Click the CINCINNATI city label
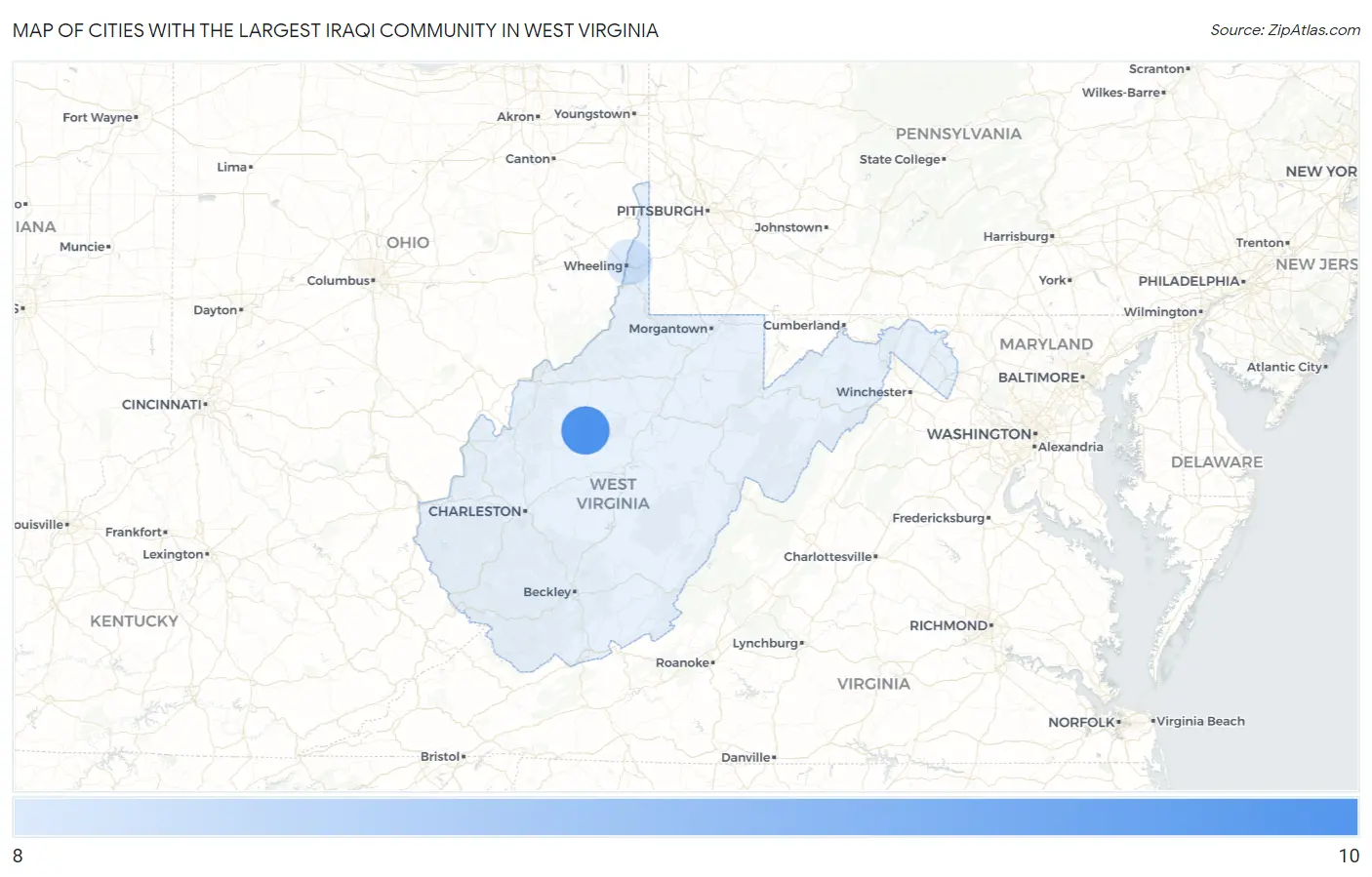This screenshot has height=877, width=1372. click(162, 405)
